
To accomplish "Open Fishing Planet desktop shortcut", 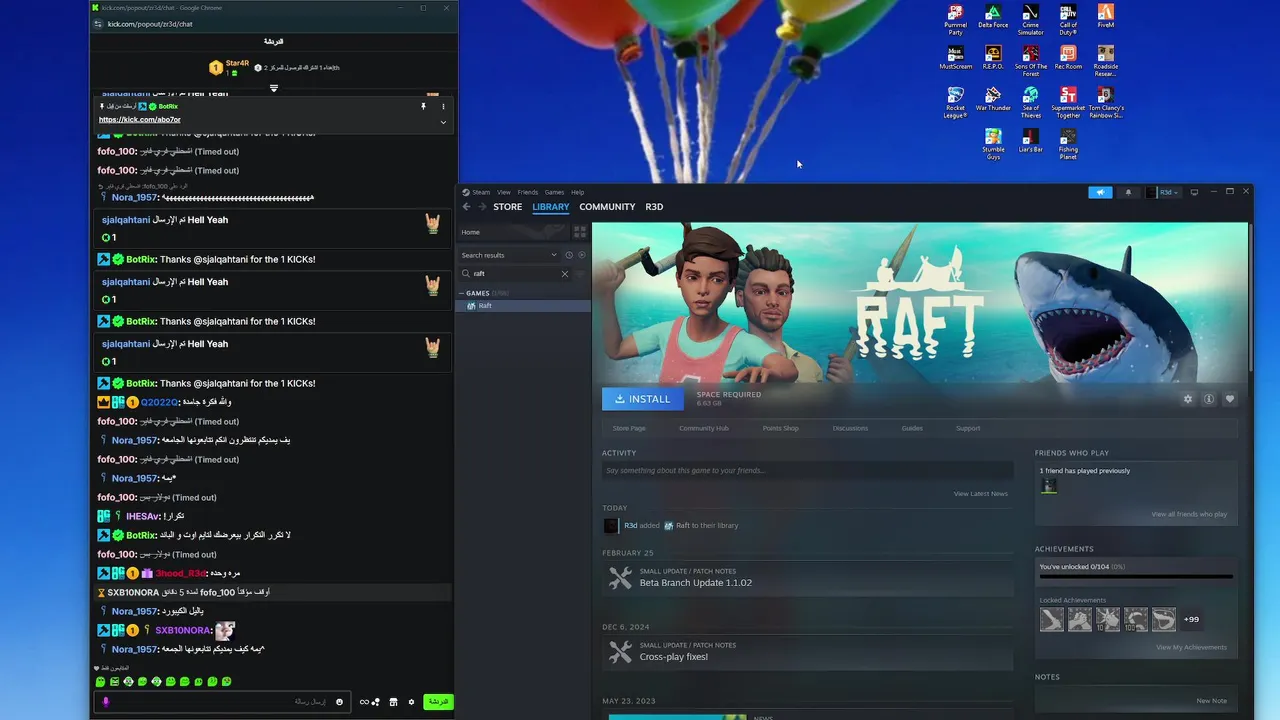I will click(1068, 144).
